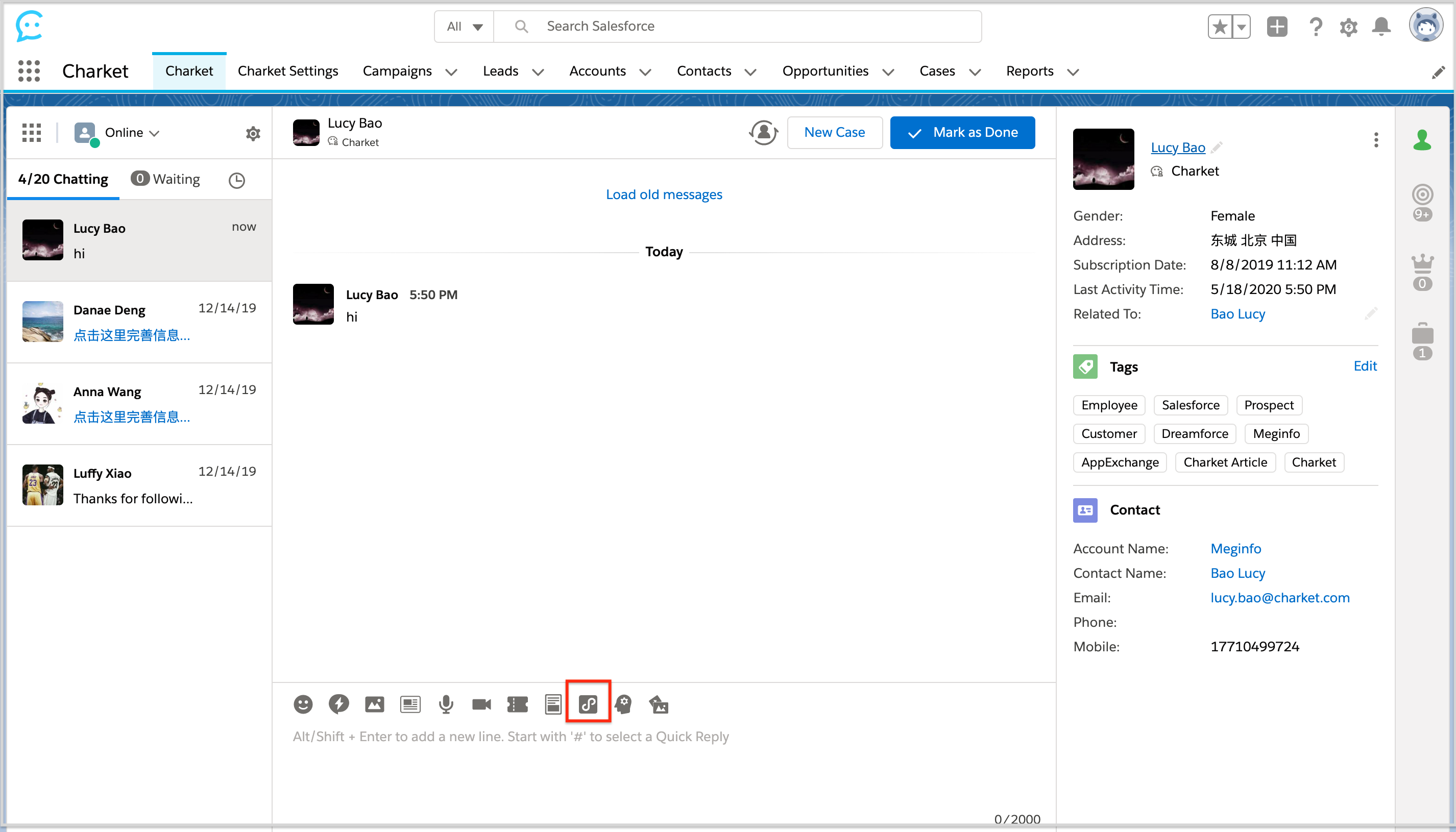
Task: Expand favorites list dropdown arrow
Action: click(1241, 26)
